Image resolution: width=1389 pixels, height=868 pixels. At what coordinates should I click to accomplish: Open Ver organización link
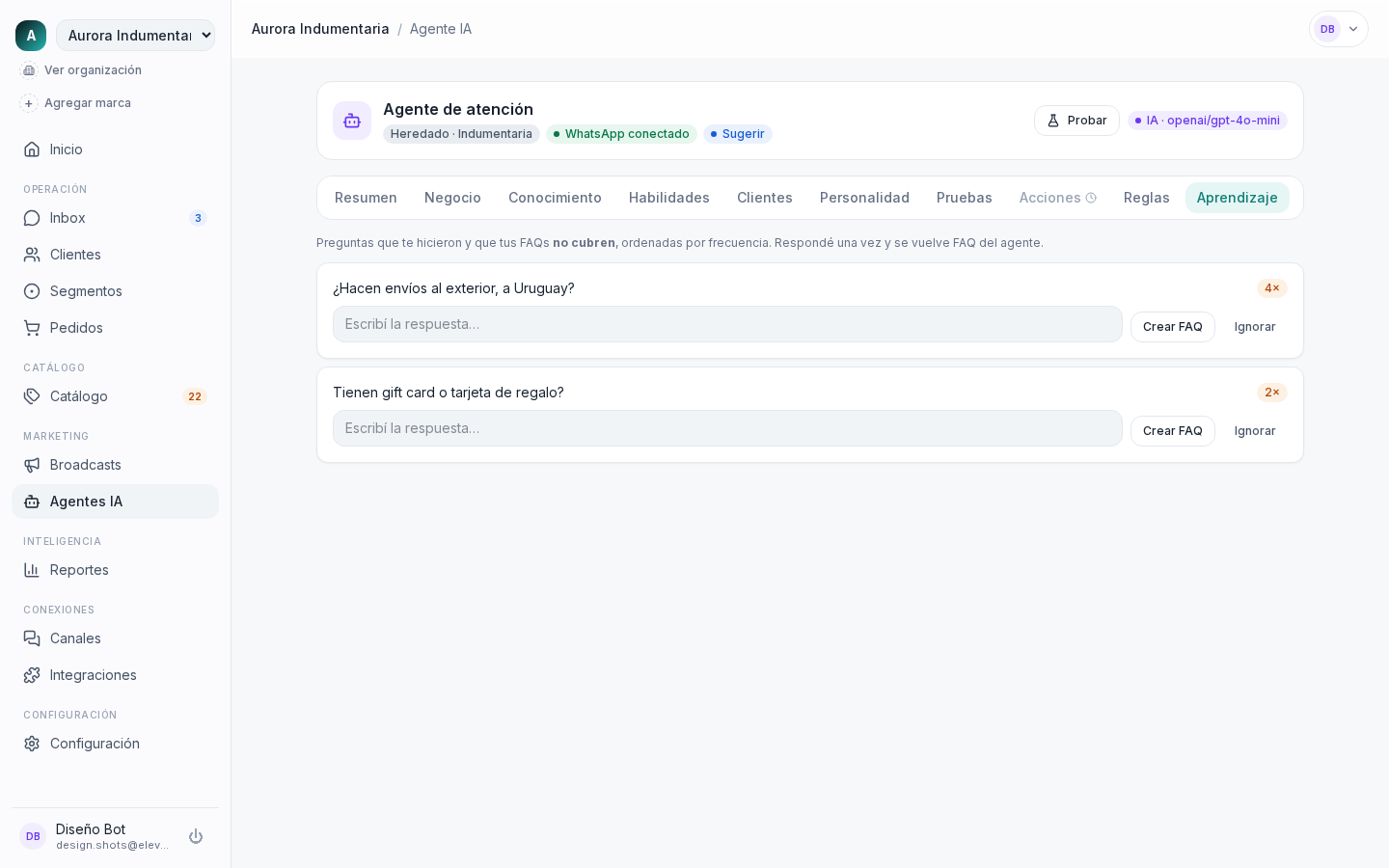pos(93,70)
